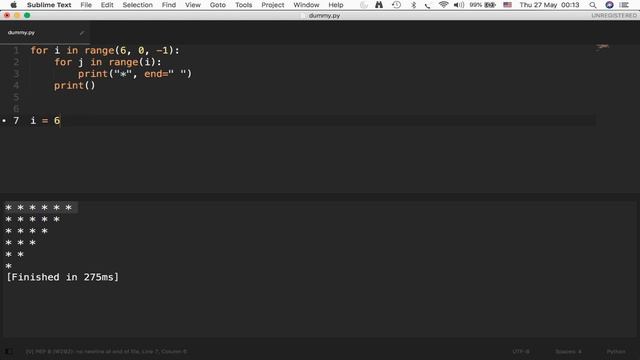The image size is (640, 360).
Task: Click the phone icon in menu bar
Action: 427,5
